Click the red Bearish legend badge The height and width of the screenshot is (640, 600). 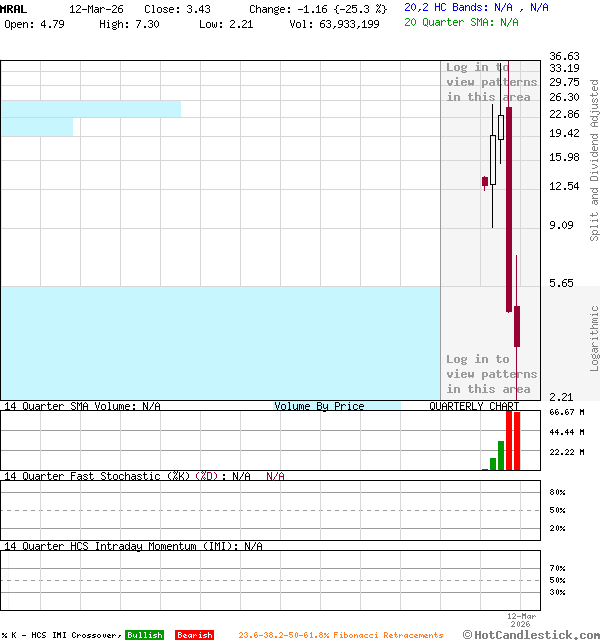[194, 635]
